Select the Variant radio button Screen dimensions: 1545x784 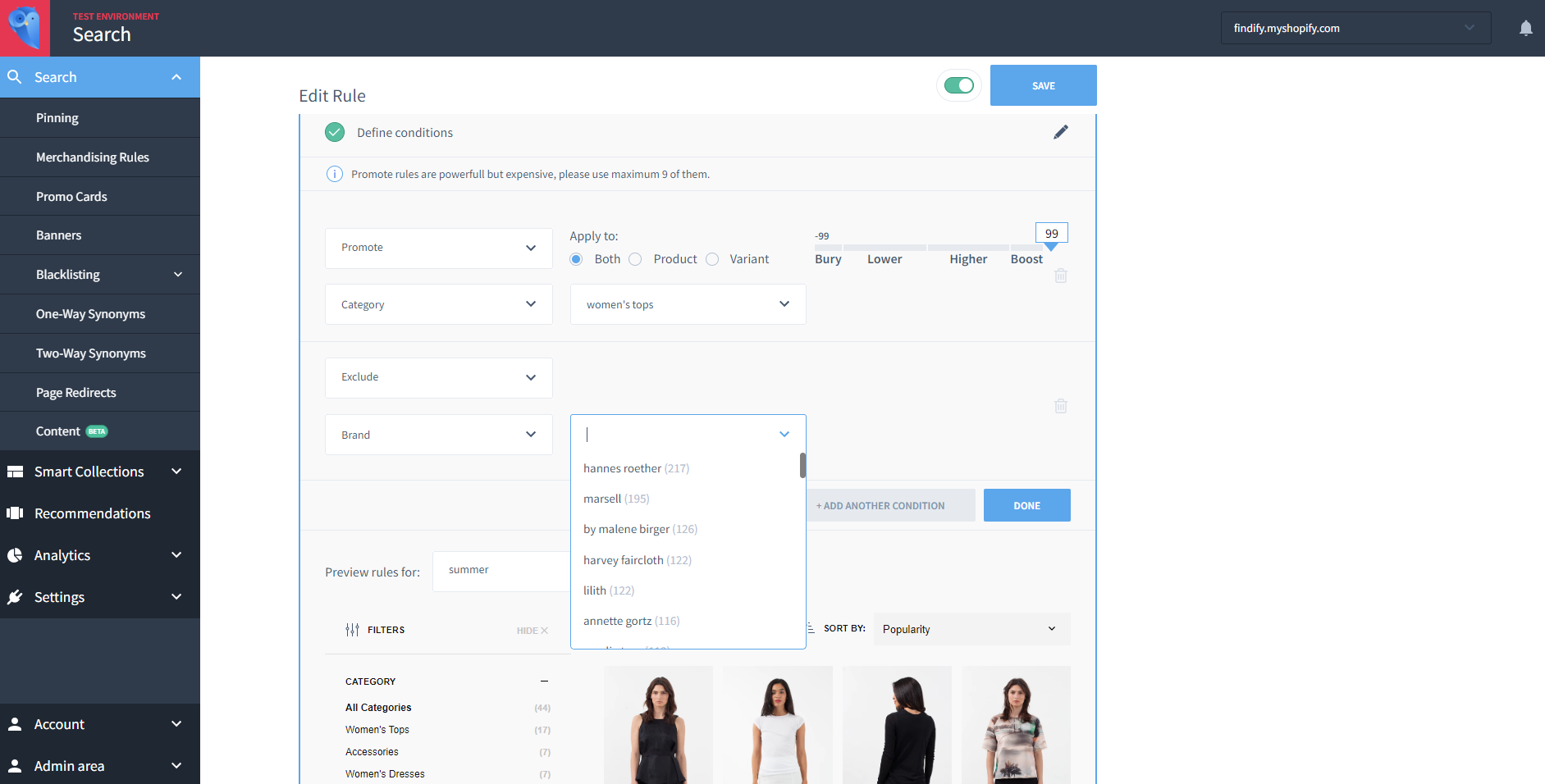tap(712, 259)
